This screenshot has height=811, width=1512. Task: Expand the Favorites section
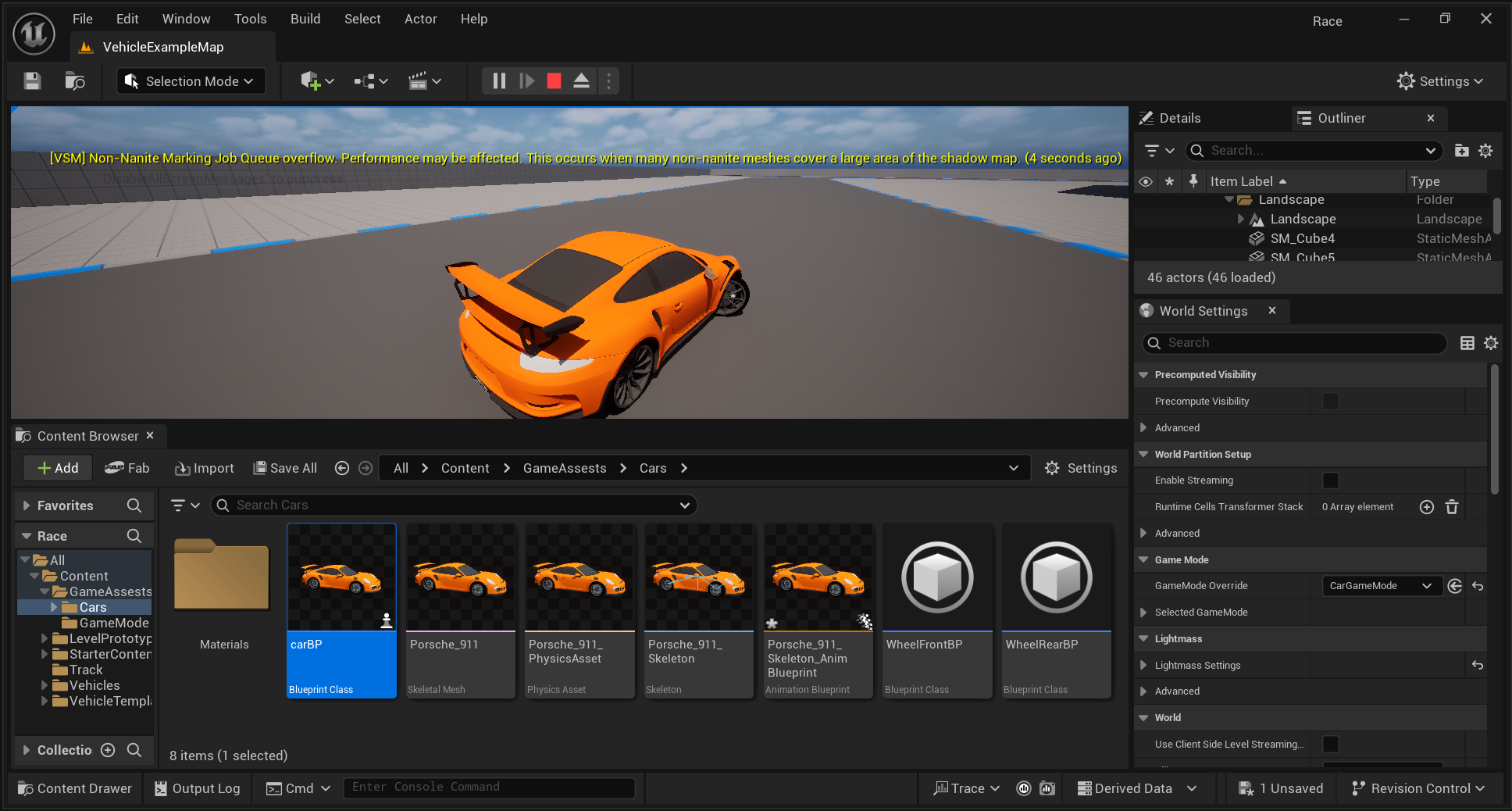pyautogui.click(x=27, y=506)
